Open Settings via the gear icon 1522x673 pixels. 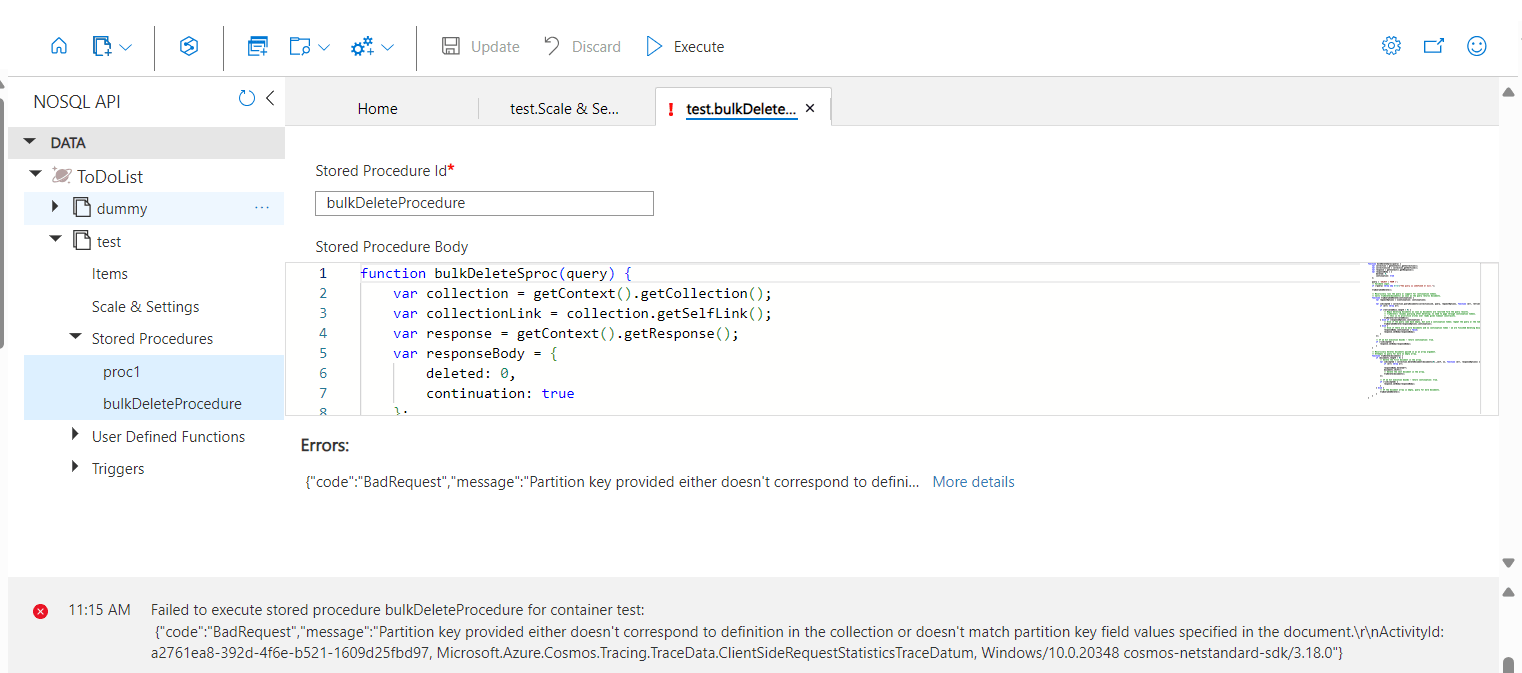click(x=1391, y=45)
